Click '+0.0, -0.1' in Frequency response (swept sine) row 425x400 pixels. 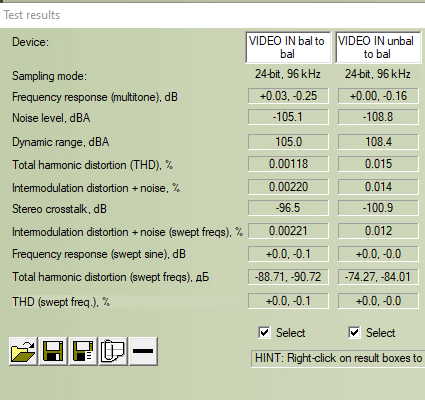pos(288,254)
